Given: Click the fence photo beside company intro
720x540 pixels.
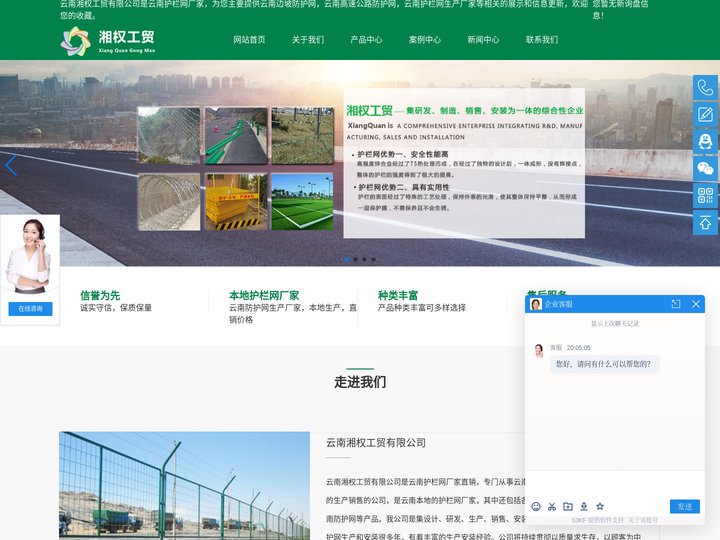Looking at the screenshot, I should 185,486.
